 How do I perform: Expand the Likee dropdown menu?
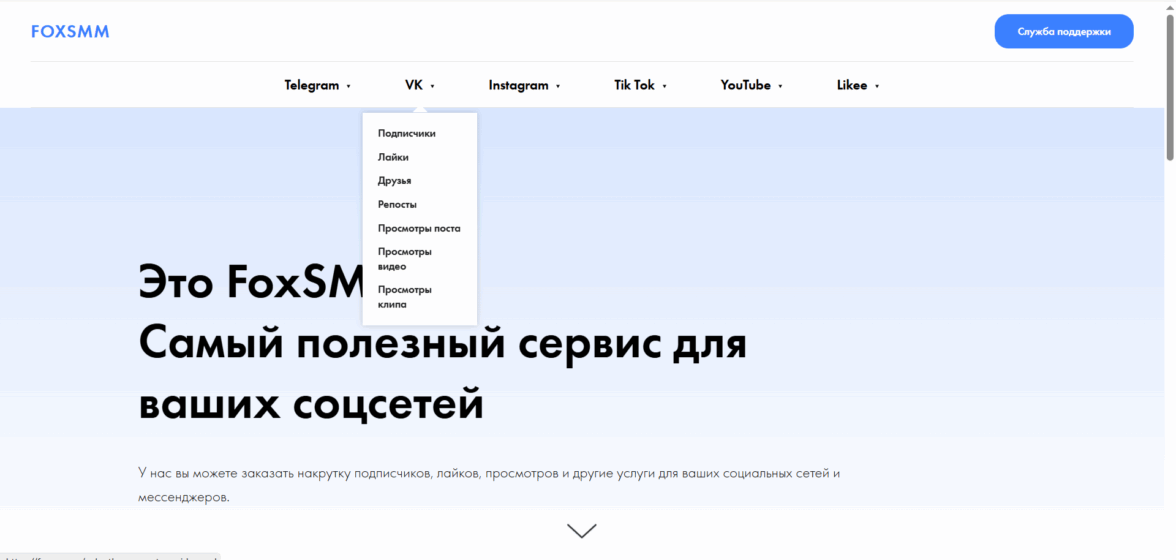tap(858, 85)
